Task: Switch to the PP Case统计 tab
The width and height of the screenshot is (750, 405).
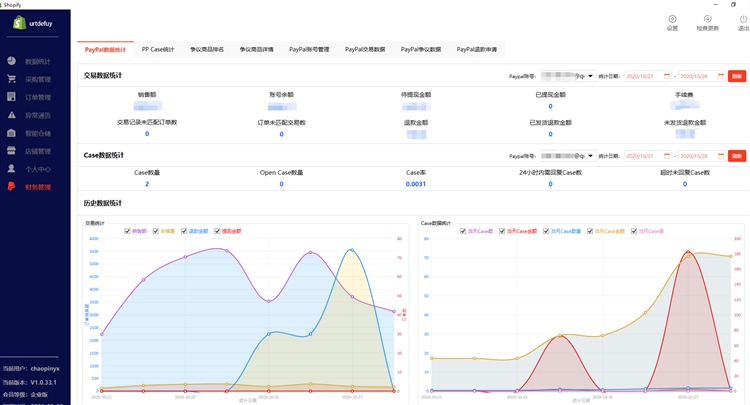Action: coord(157,49)
